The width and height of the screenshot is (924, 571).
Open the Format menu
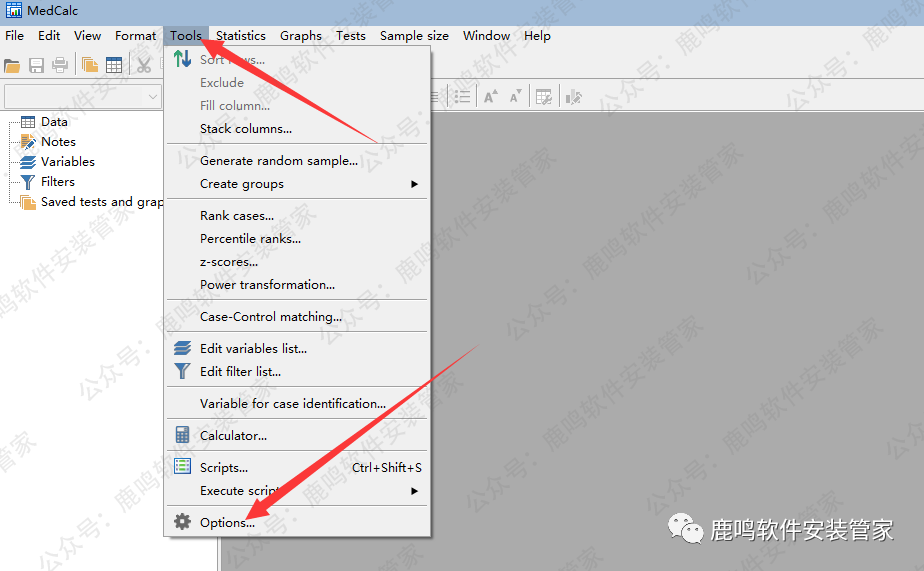[x=136, y=36]
